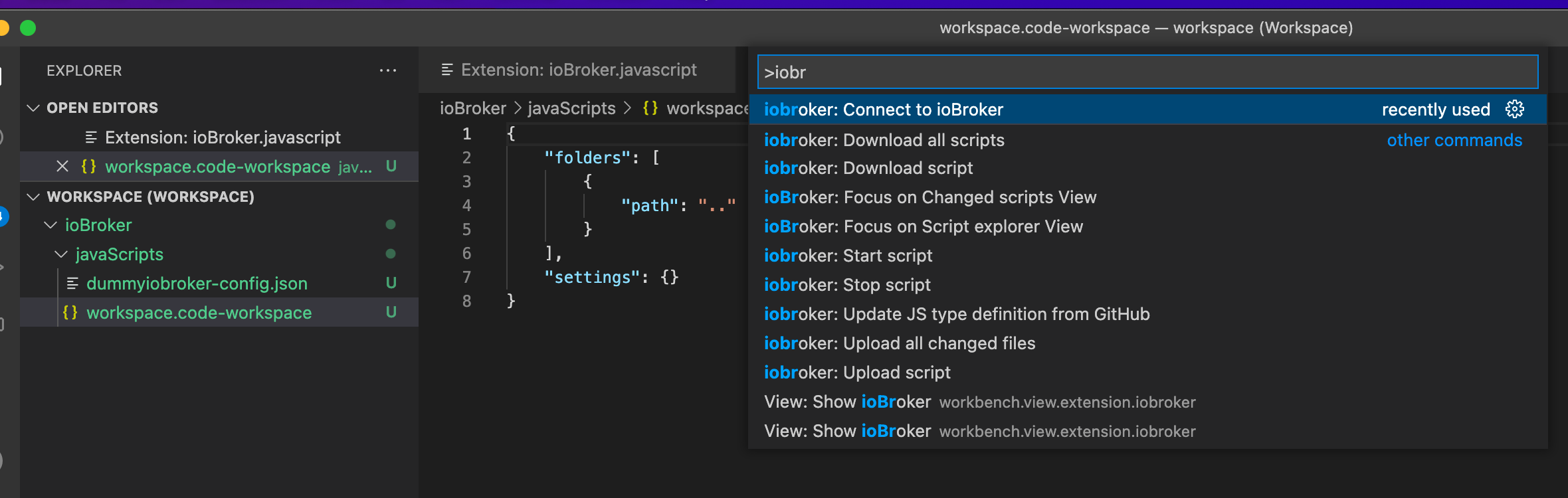Image resolution: width=1568 pixels, height=498 pixels.
Task: Run iobroker: Connect to ioBroker command
Action: pos(1147,110)
